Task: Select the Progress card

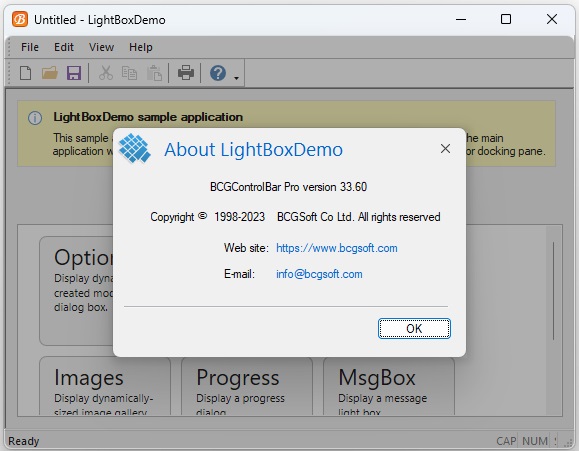Action: tap(247, 386)
